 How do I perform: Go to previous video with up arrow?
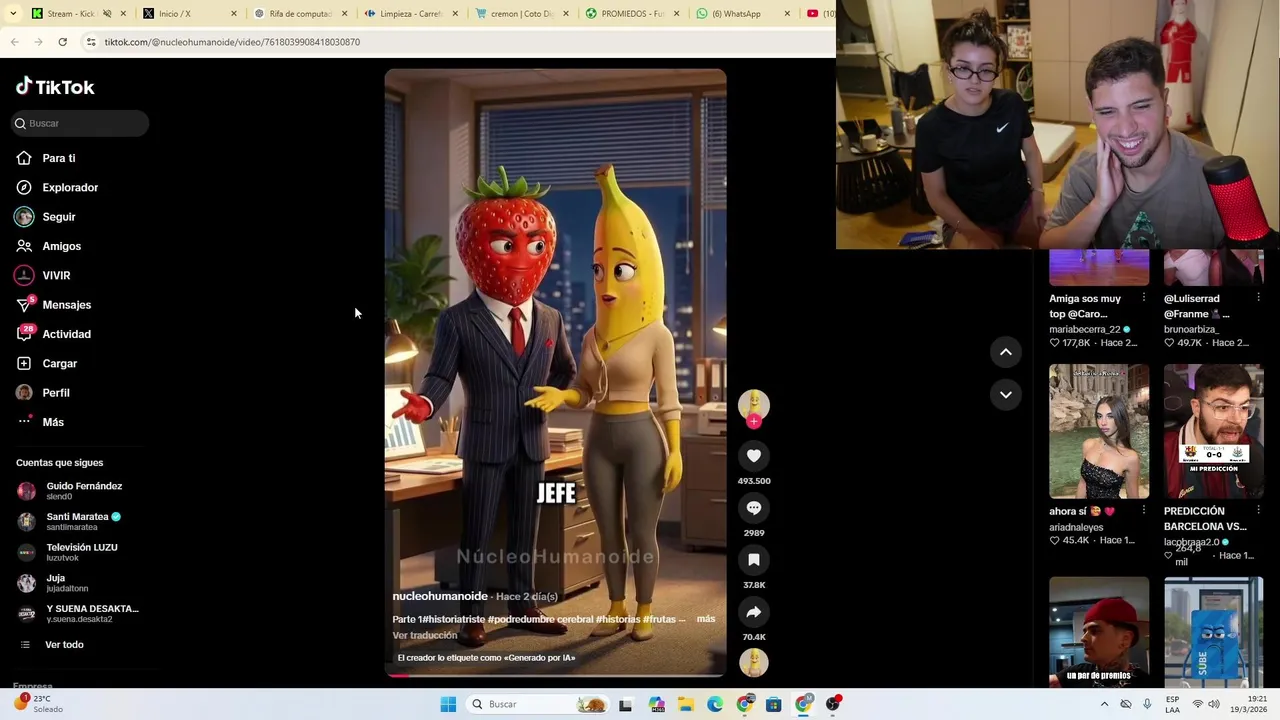1006,352
